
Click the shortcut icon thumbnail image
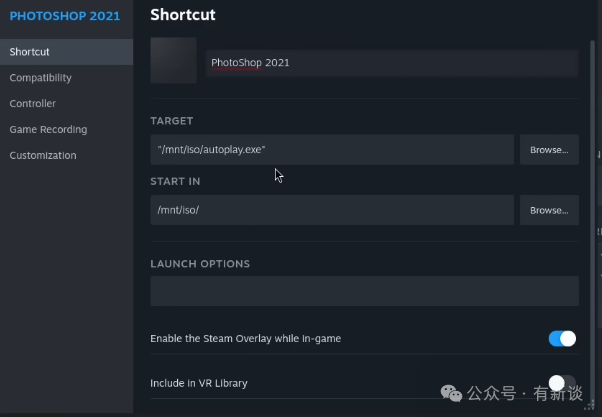pyautogui.click(x=173, y=61)
